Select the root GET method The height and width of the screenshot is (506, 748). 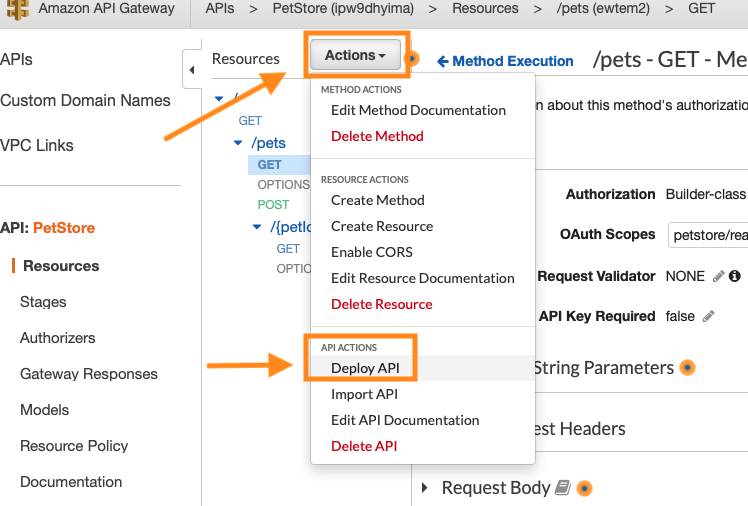250,121
